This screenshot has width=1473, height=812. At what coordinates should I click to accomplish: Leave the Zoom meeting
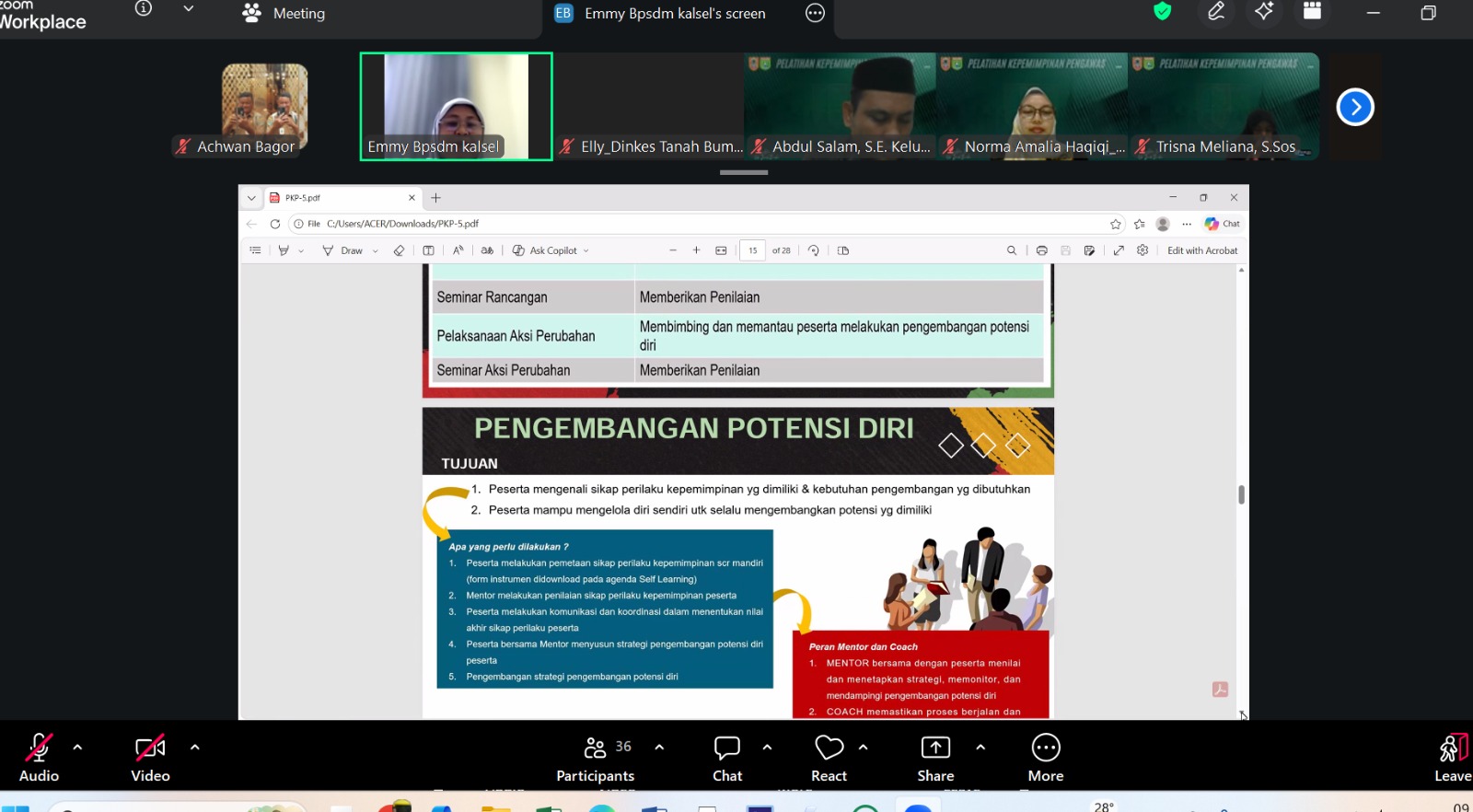pyautogui.click(x=1454, y=759)
